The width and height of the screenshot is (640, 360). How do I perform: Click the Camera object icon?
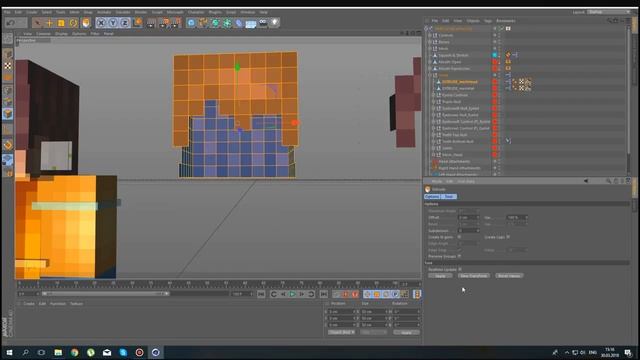tap(263, 23)
